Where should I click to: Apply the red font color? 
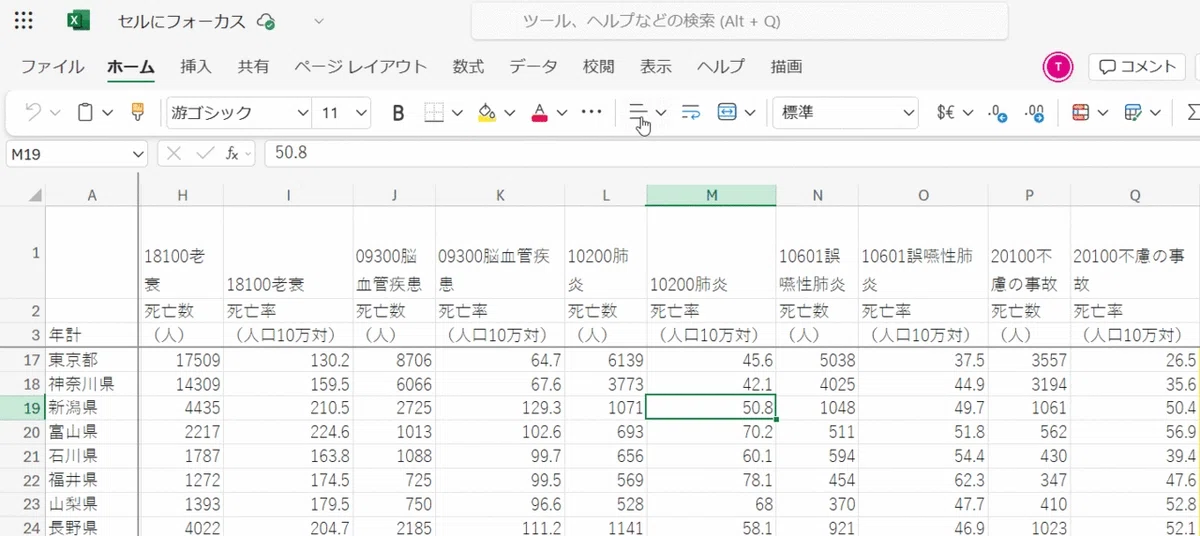(540, 113)
